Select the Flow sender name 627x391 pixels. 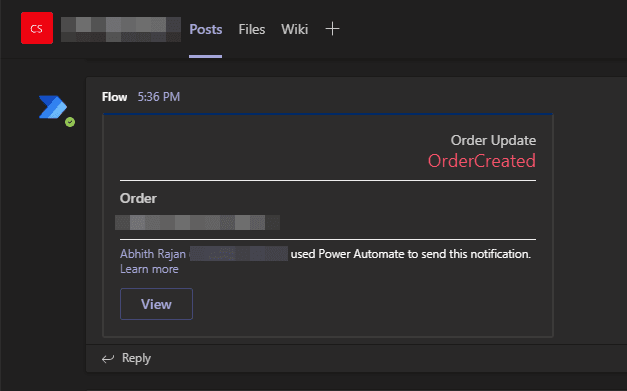click(114, 97)
